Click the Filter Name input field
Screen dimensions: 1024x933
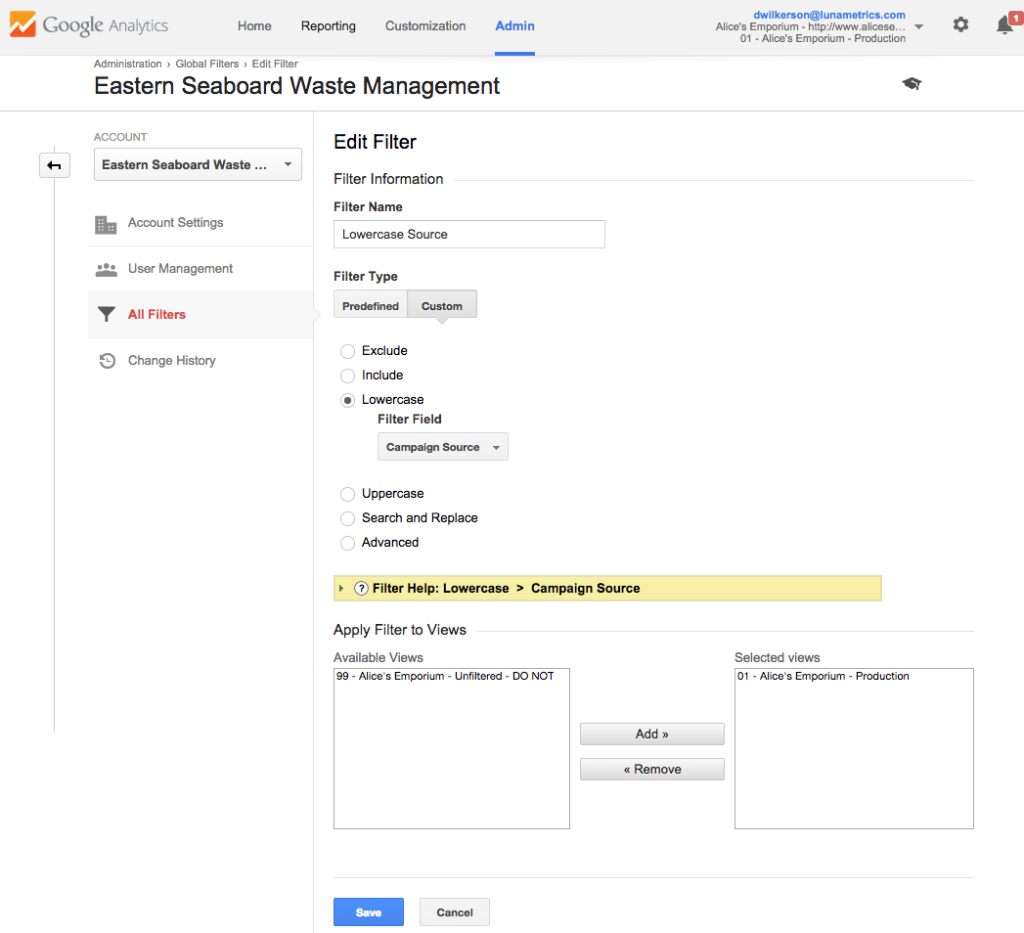click(x=469, y=234)
